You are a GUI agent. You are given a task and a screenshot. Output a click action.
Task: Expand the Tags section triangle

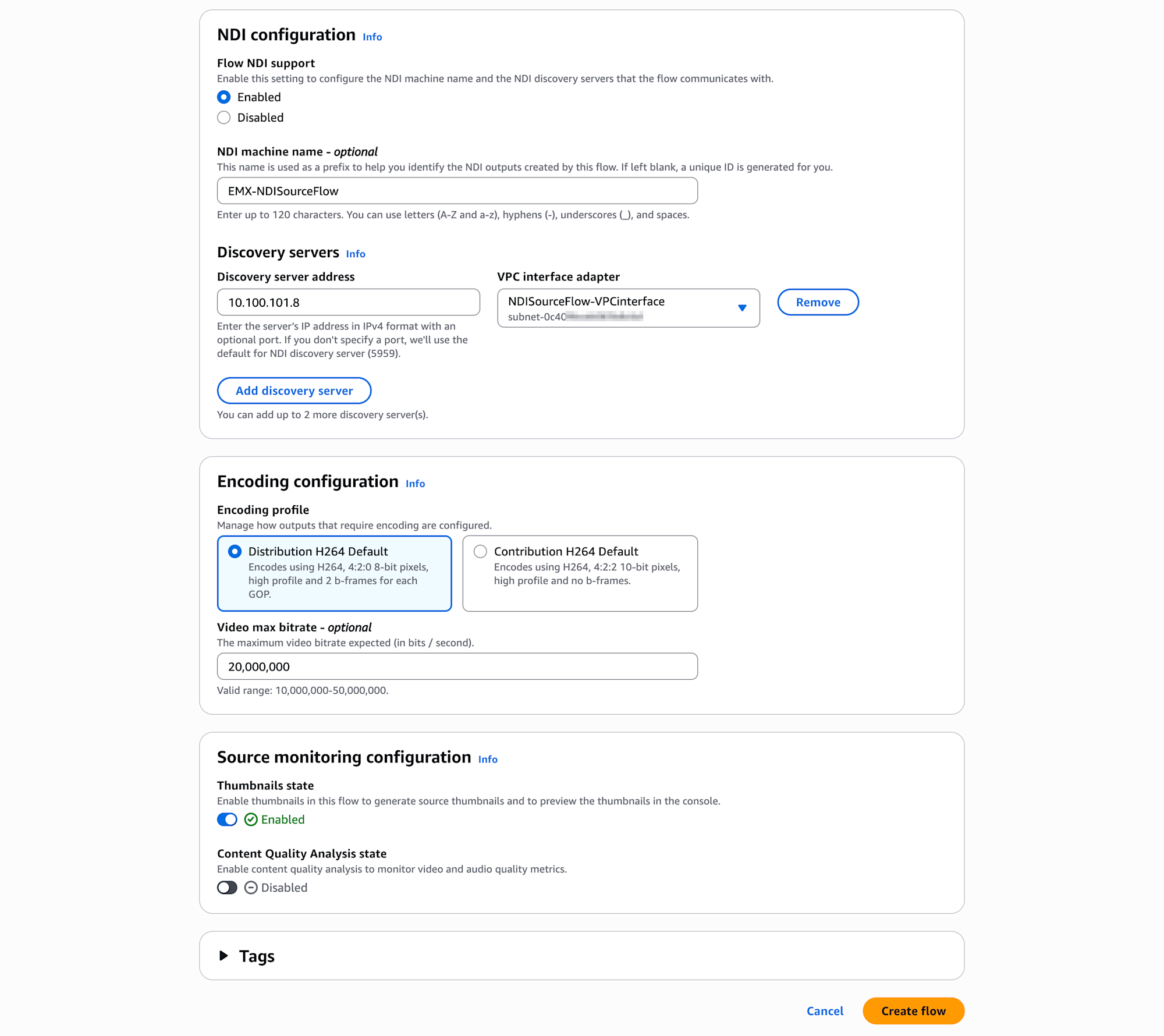[223, 956]
